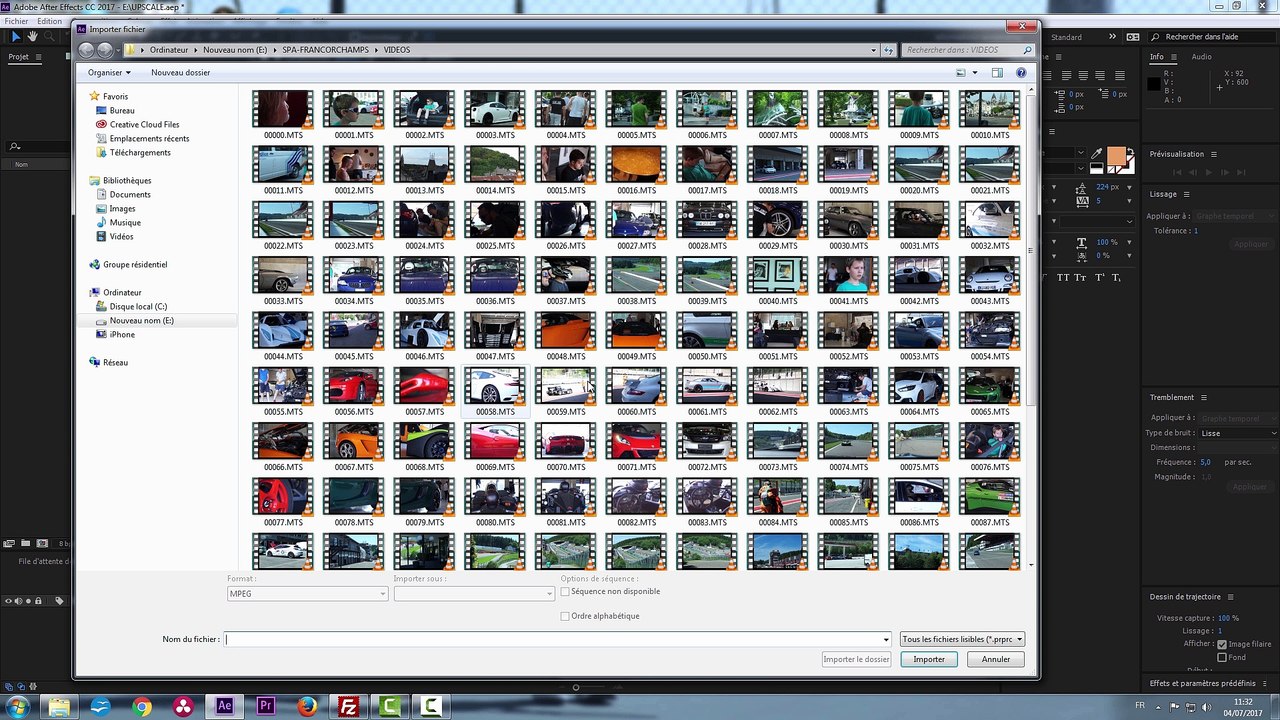This screenshot has height=720, width=1280.
Task: Open the Edition menu
Action: coord(50,21)
